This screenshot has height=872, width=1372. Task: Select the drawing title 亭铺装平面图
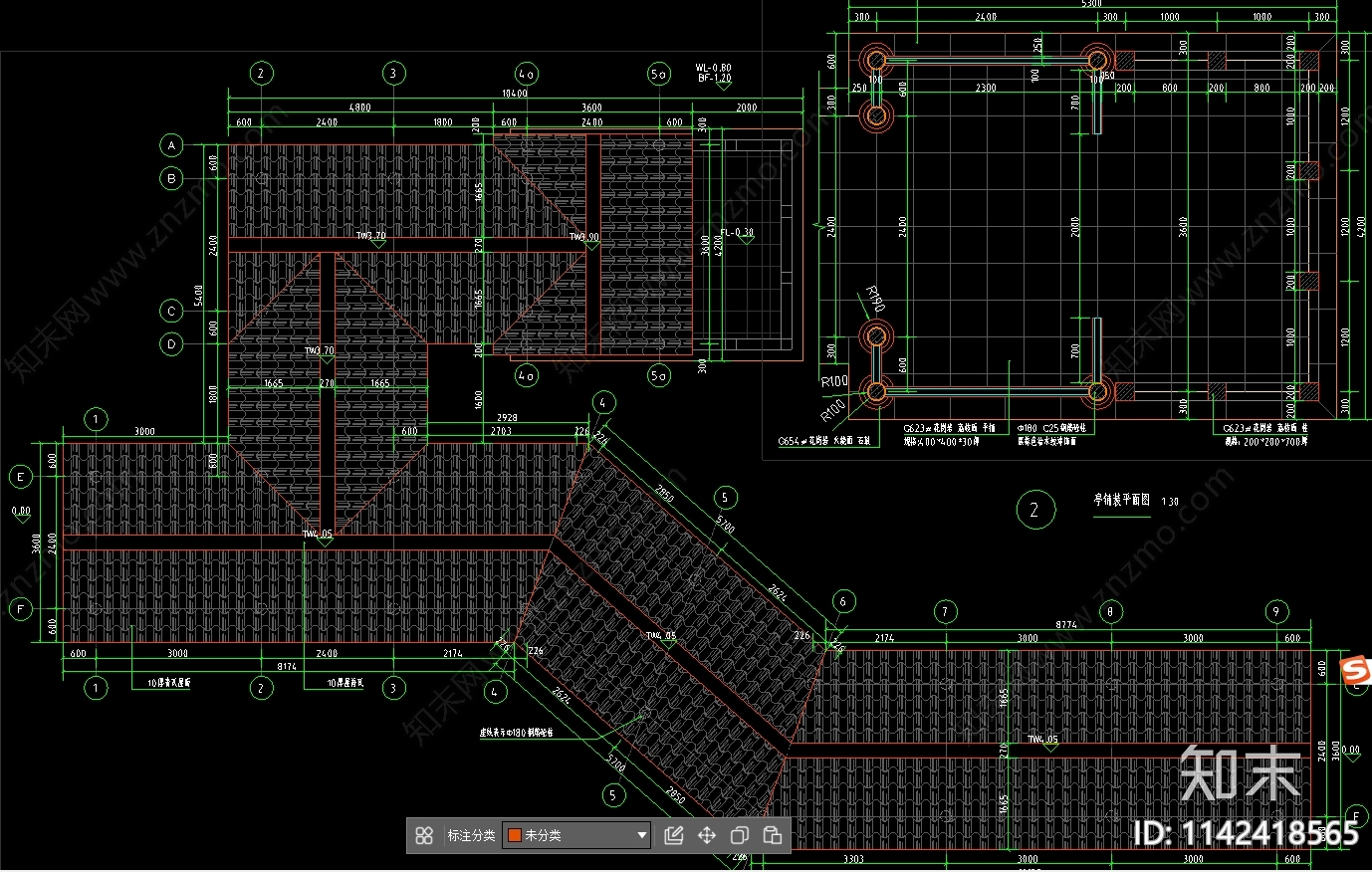(x=1122, y=500)
